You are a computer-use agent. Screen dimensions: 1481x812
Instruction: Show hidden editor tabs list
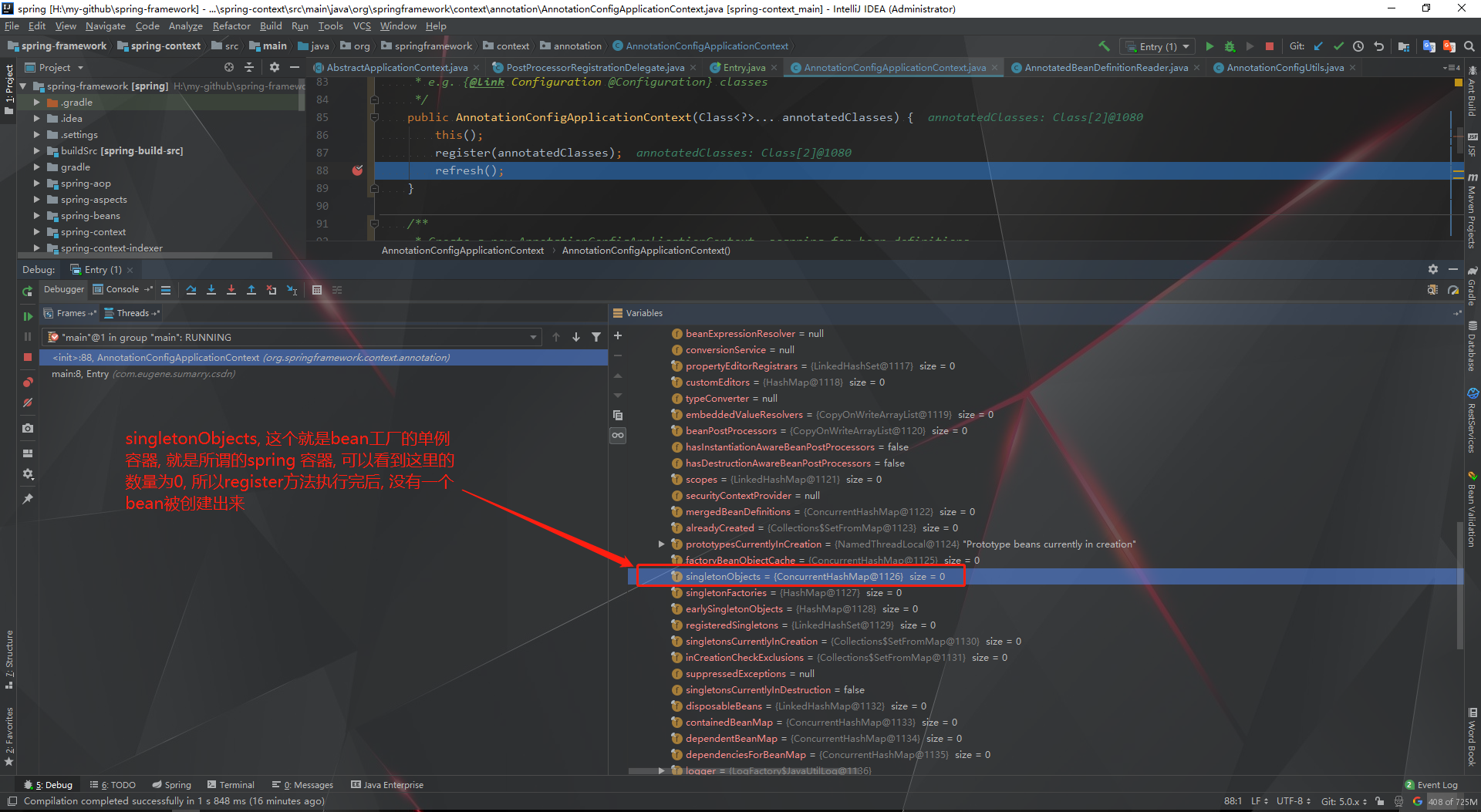click(x=1450, y=68)
